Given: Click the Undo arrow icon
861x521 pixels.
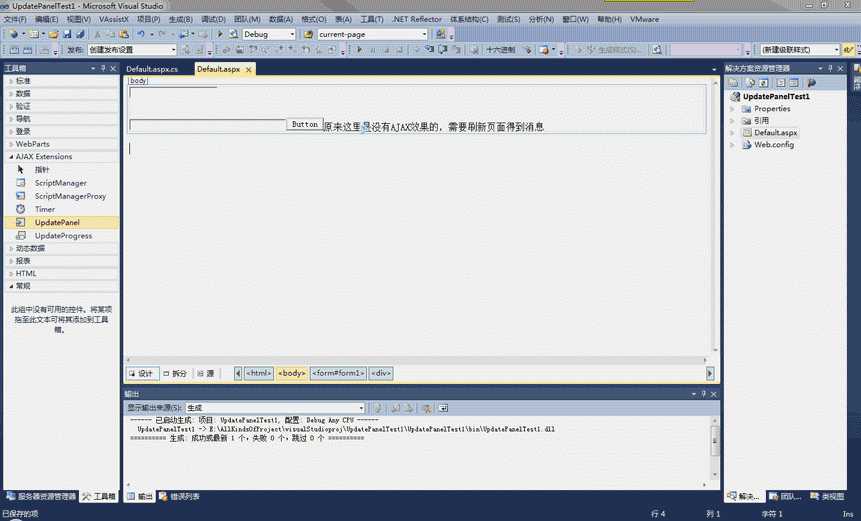Looking at the screenshot, I should click(x=142, y=34).
